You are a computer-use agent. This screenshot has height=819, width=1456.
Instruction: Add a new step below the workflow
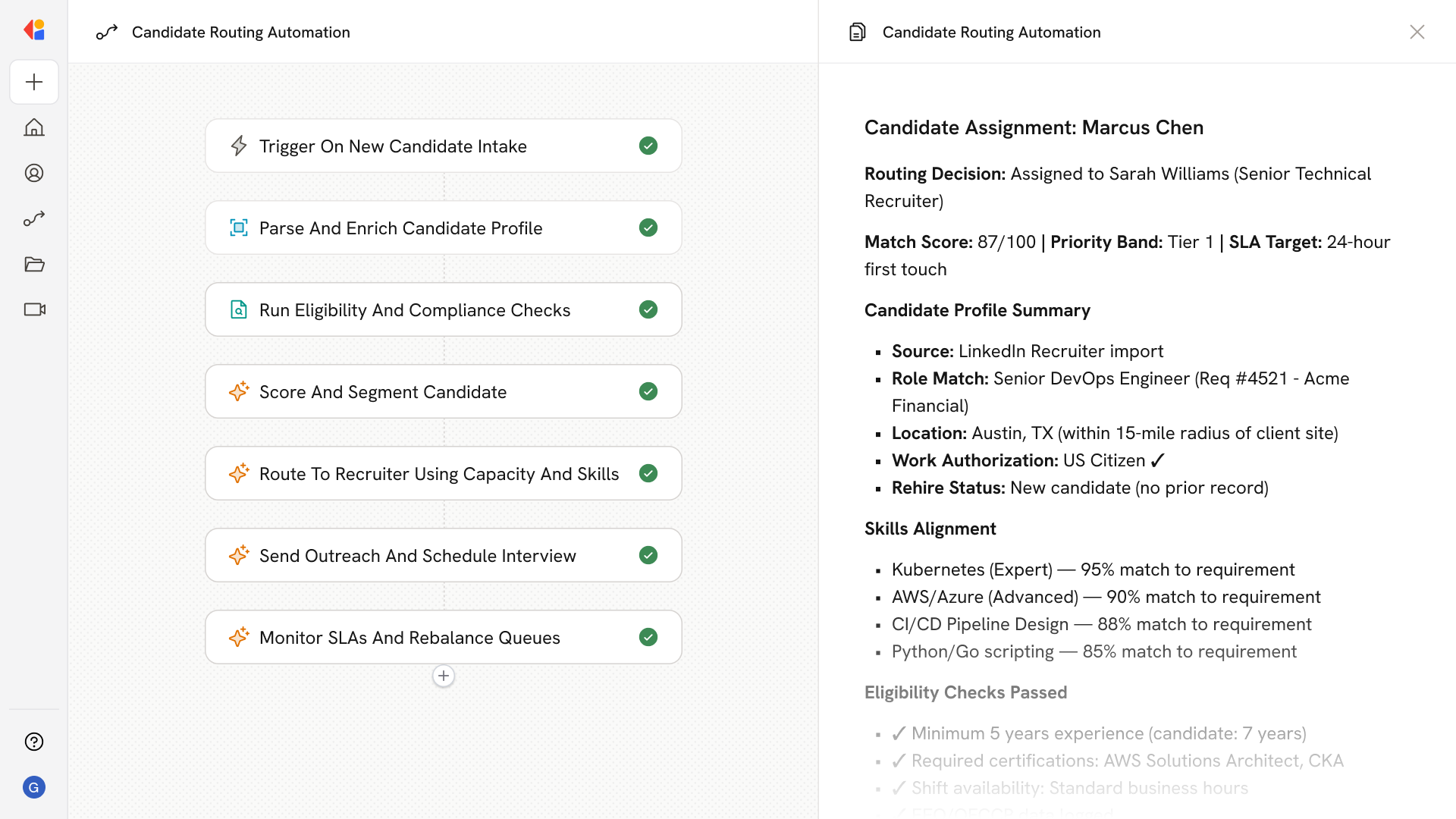[x=444, y=676]
